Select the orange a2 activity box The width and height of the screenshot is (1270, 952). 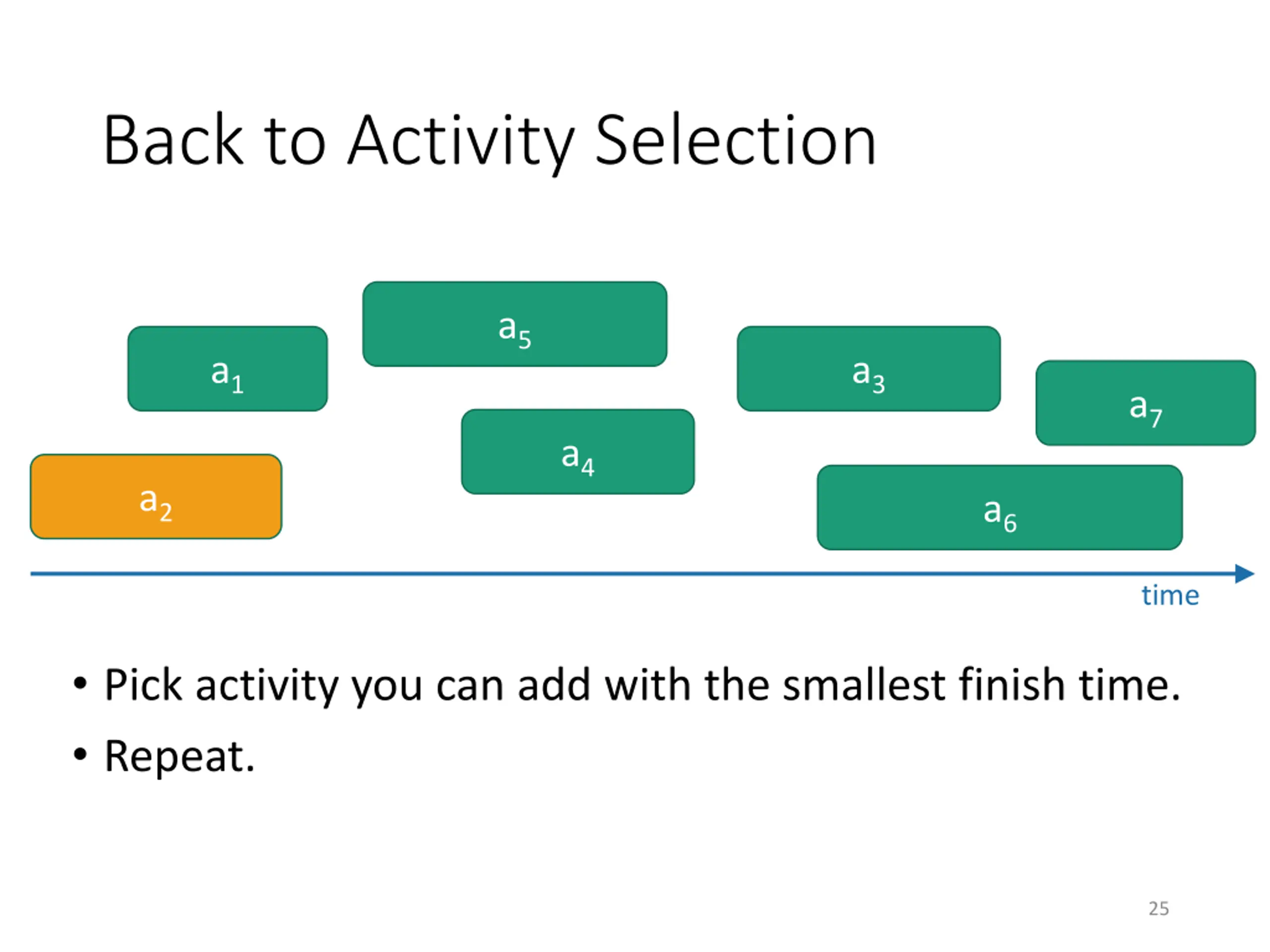(x=156, y=496)
